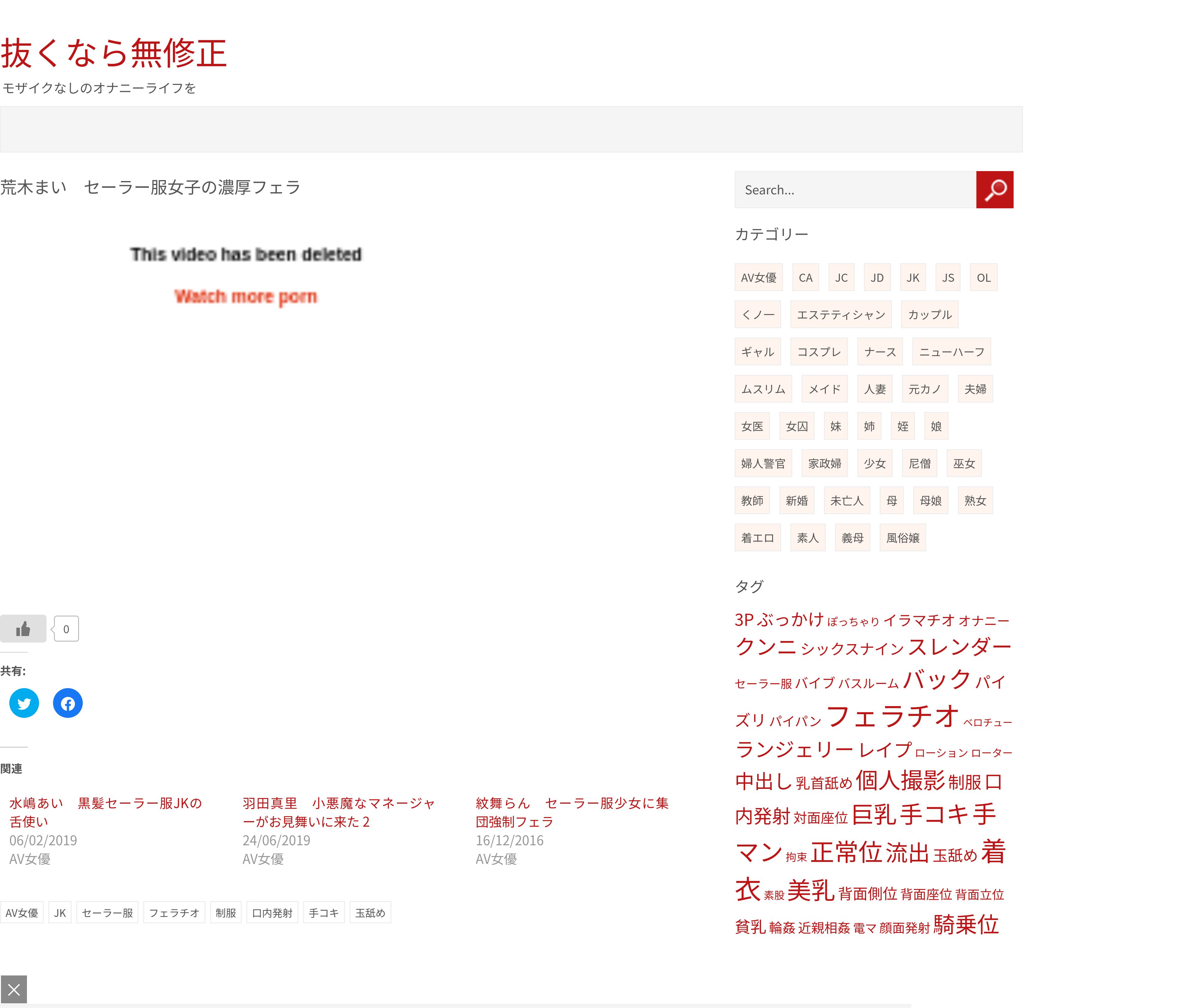Choose the 女医 category tag
The image size is (1194, 1008).
coord(752,426)
